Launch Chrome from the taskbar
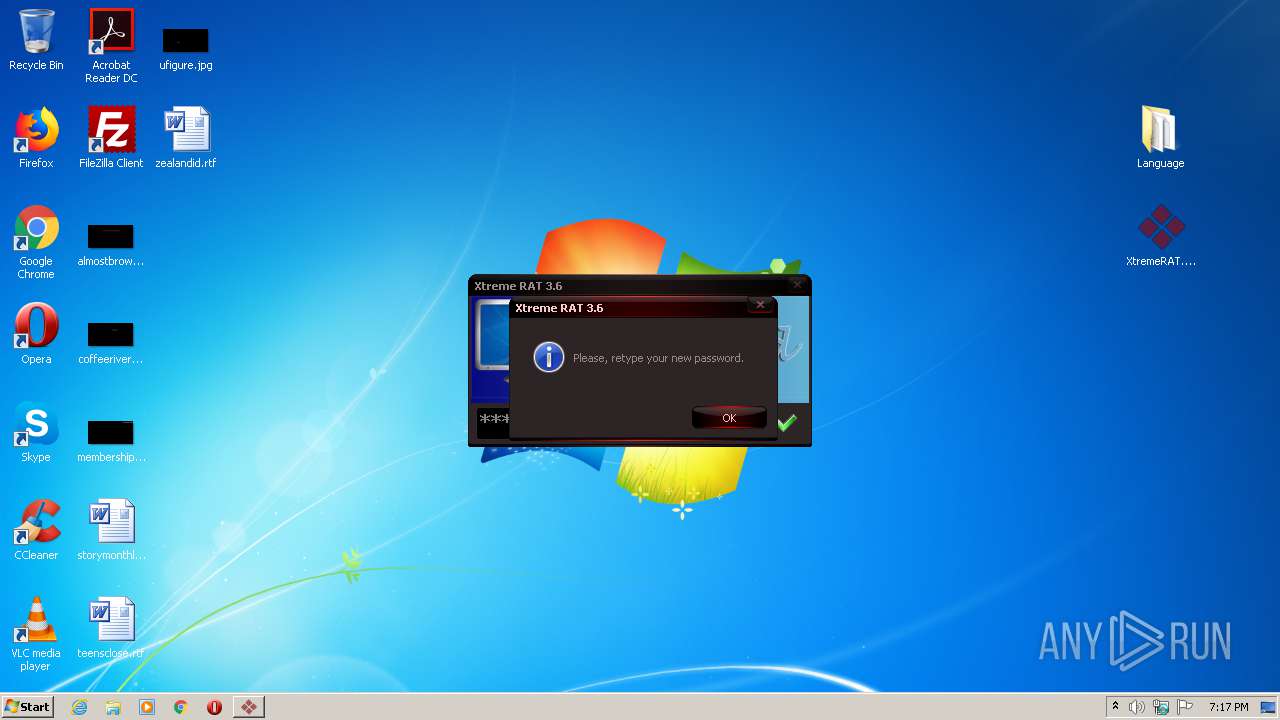Viewport: 1280px width, 720px height. (x=181, y=707)
